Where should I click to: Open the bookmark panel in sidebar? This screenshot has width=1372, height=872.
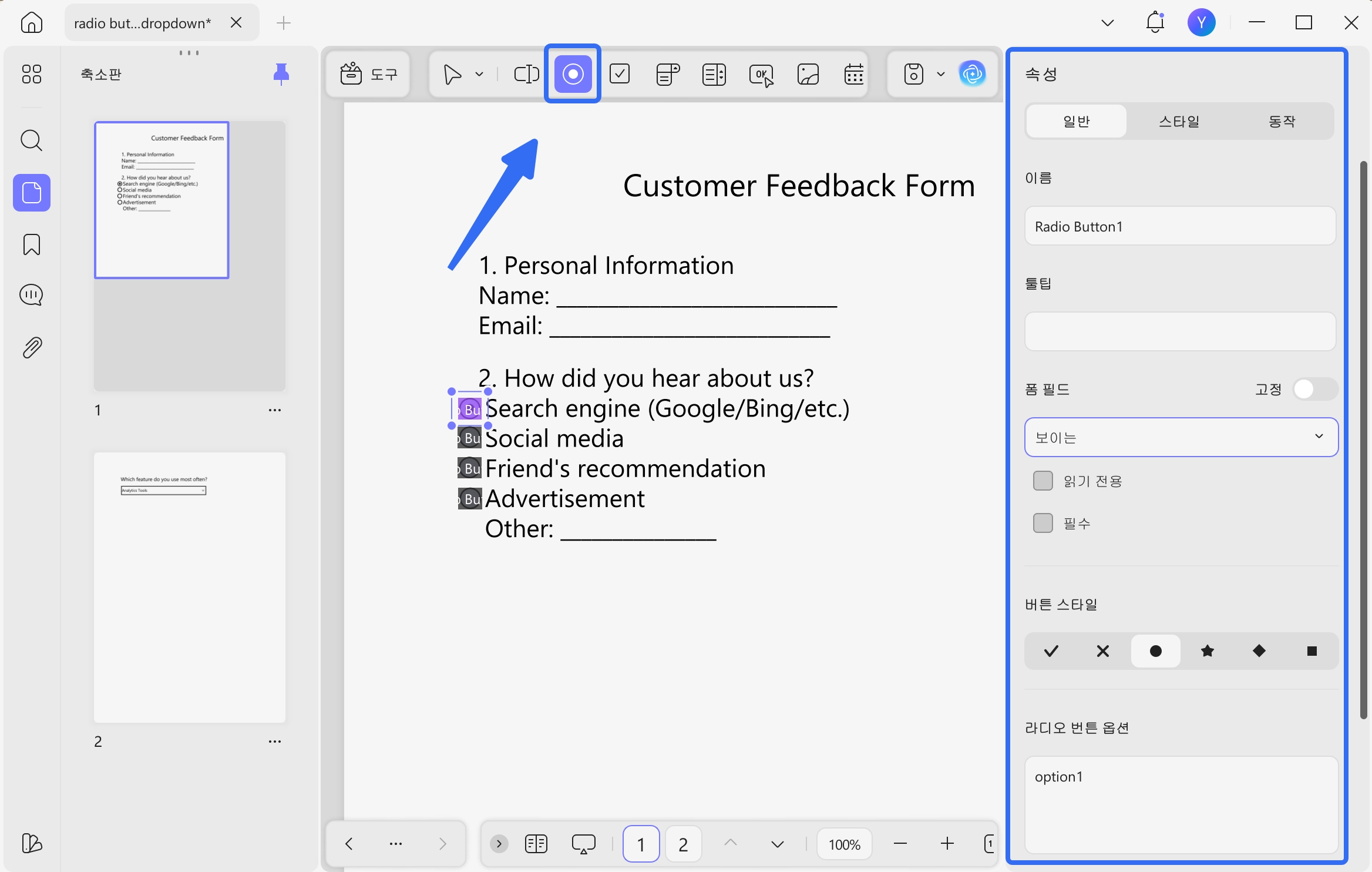[x=32, y=244]
